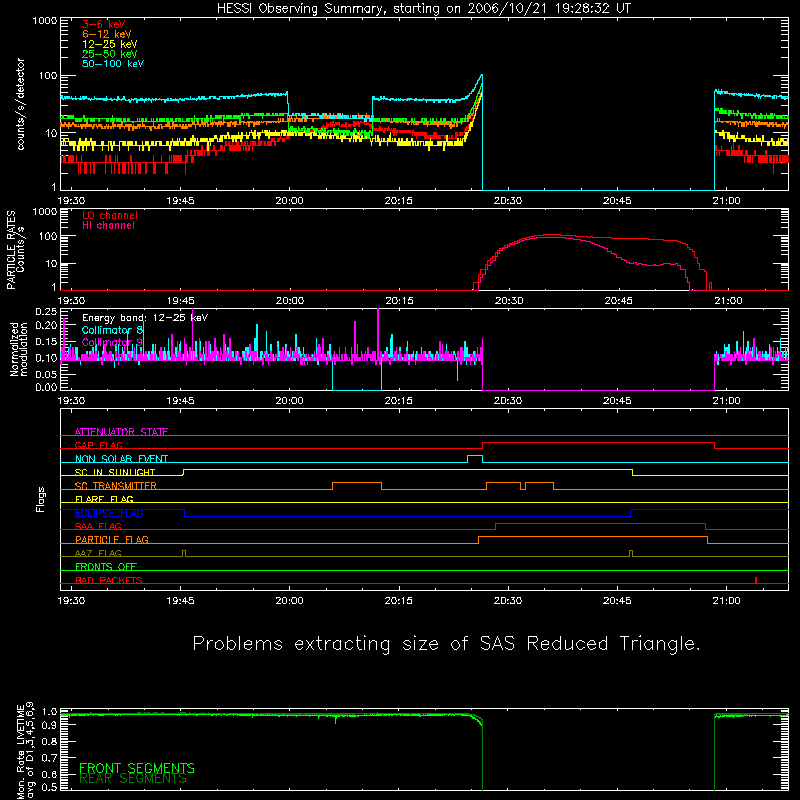Click the 19:45 tick label under the Flags panel
This screenshot has height=800, width=800.
pyautogui.click(x=181, y=601)
